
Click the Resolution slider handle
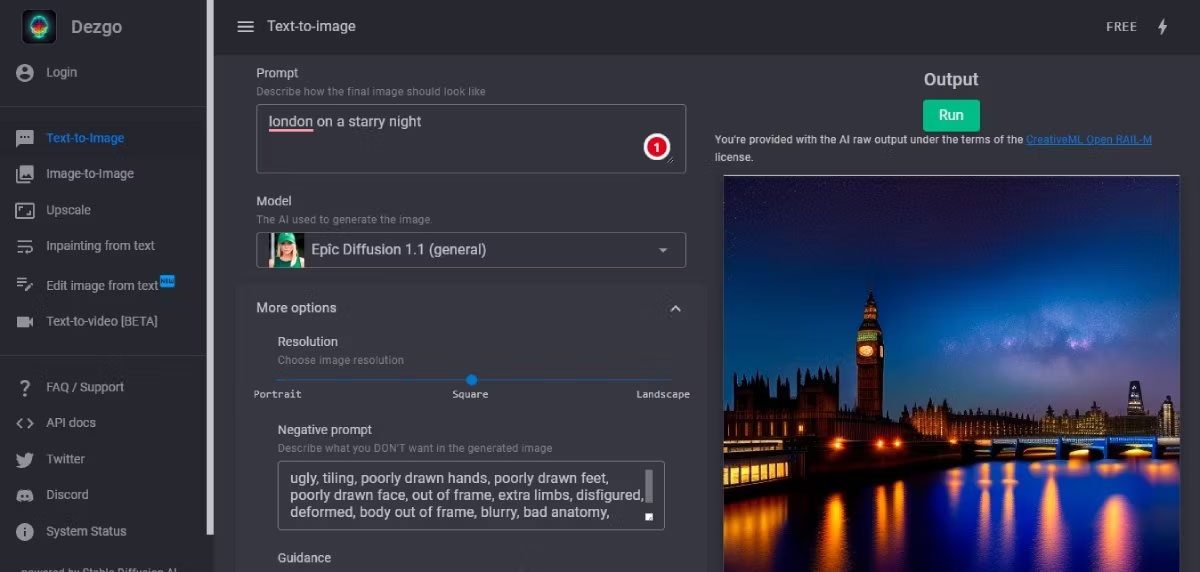pyautogui.click(x=471, y=380)
